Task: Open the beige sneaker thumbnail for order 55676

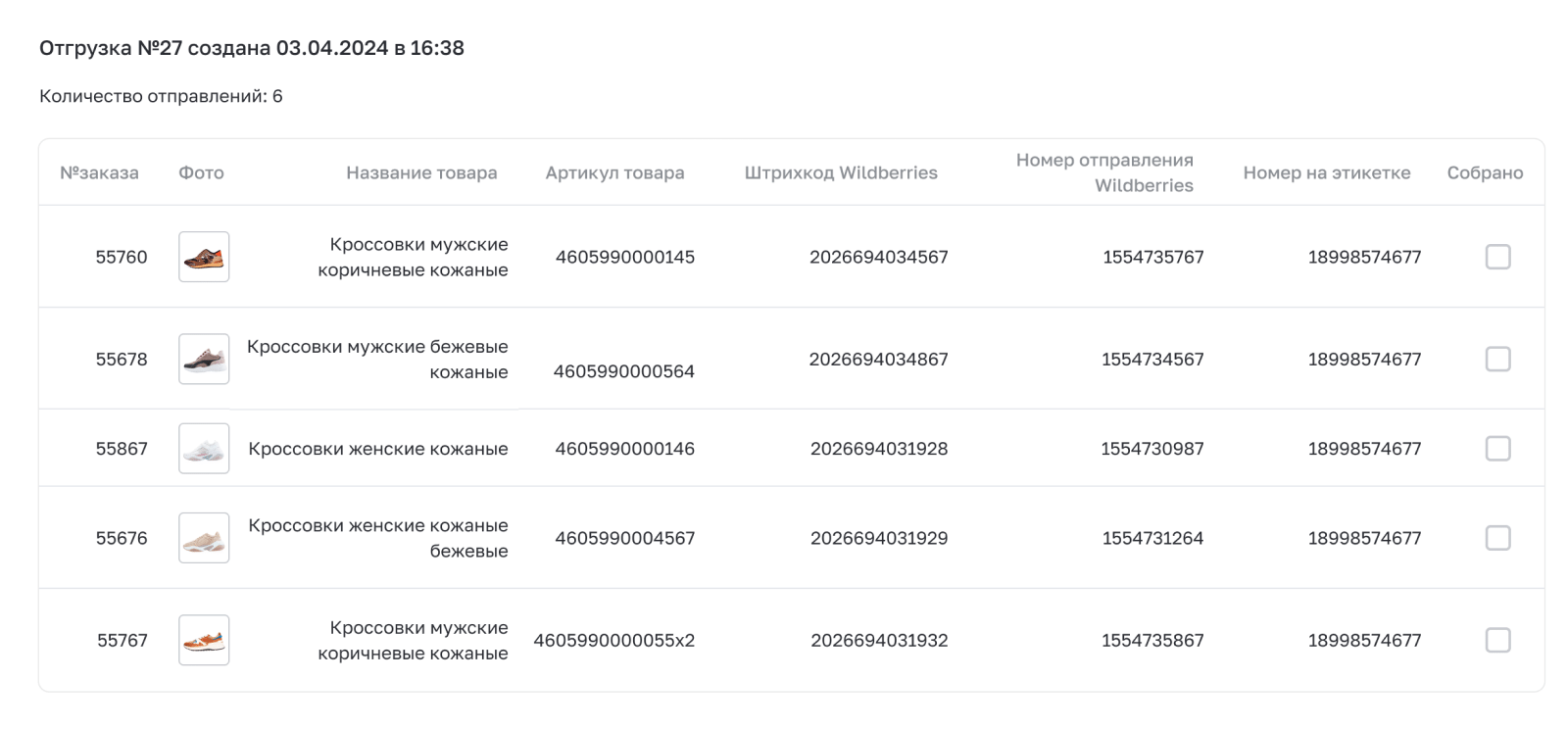Action: coord(204,538)
